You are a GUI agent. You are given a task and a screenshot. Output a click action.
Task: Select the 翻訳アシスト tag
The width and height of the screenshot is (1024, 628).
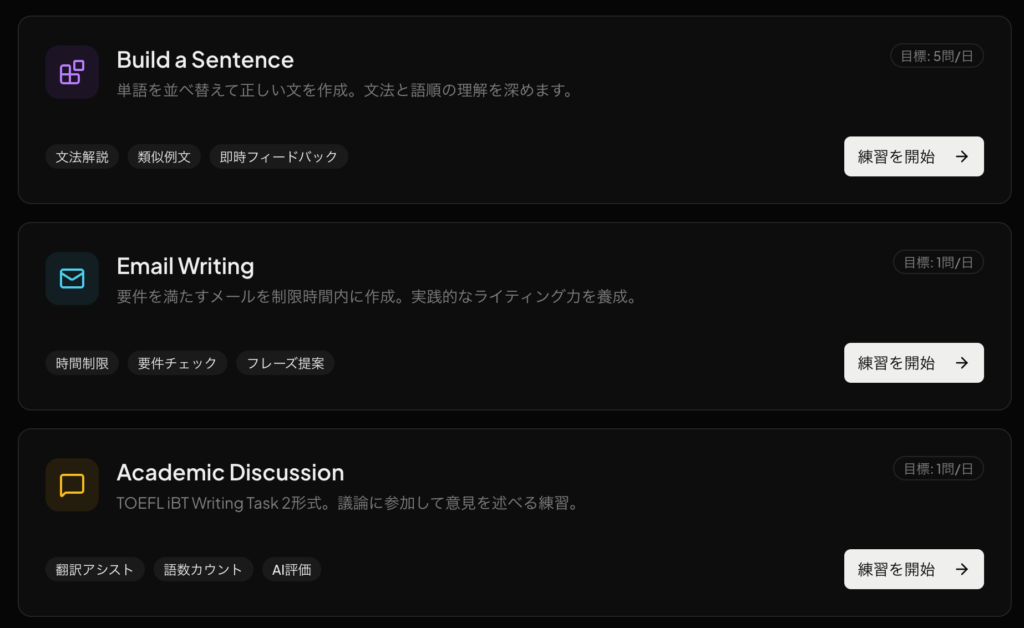[x=95, y=569]
